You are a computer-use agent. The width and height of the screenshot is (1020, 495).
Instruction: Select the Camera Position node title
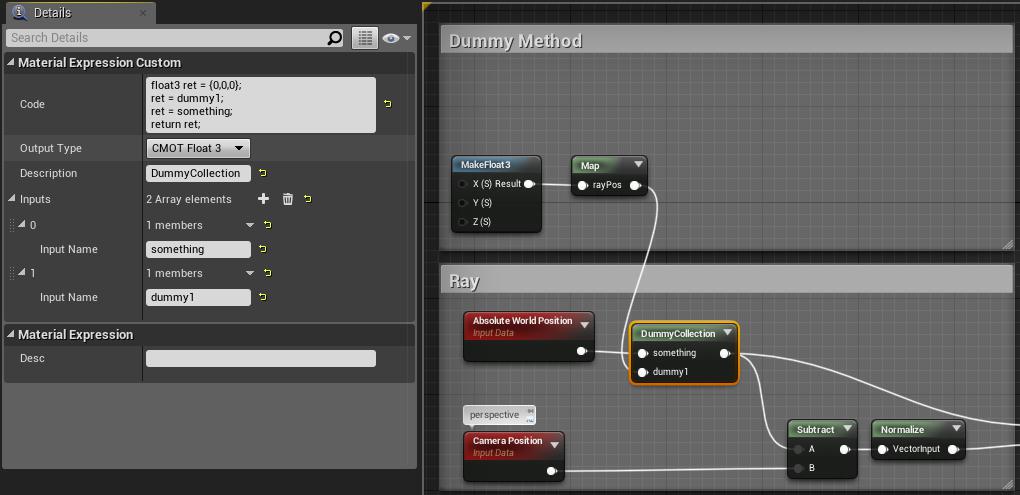coord(507,441)
